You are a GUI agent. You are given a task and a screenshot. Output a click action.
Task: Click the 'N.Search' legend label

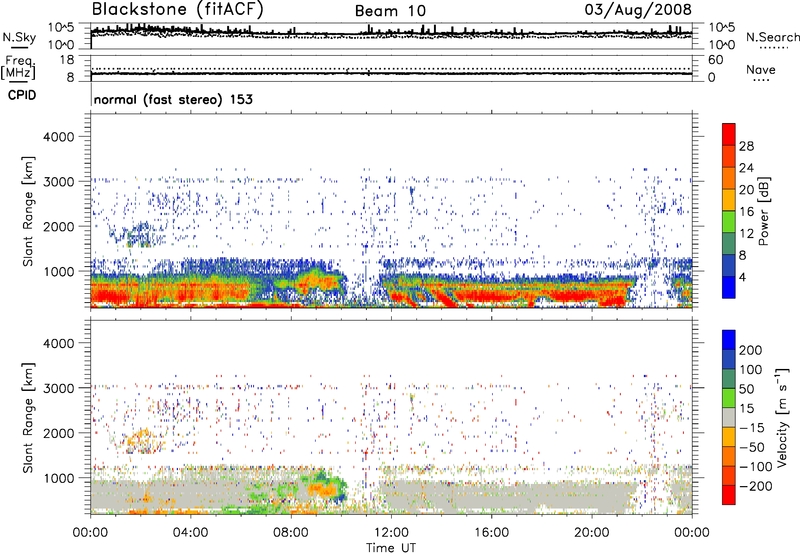tap(772, 37)
